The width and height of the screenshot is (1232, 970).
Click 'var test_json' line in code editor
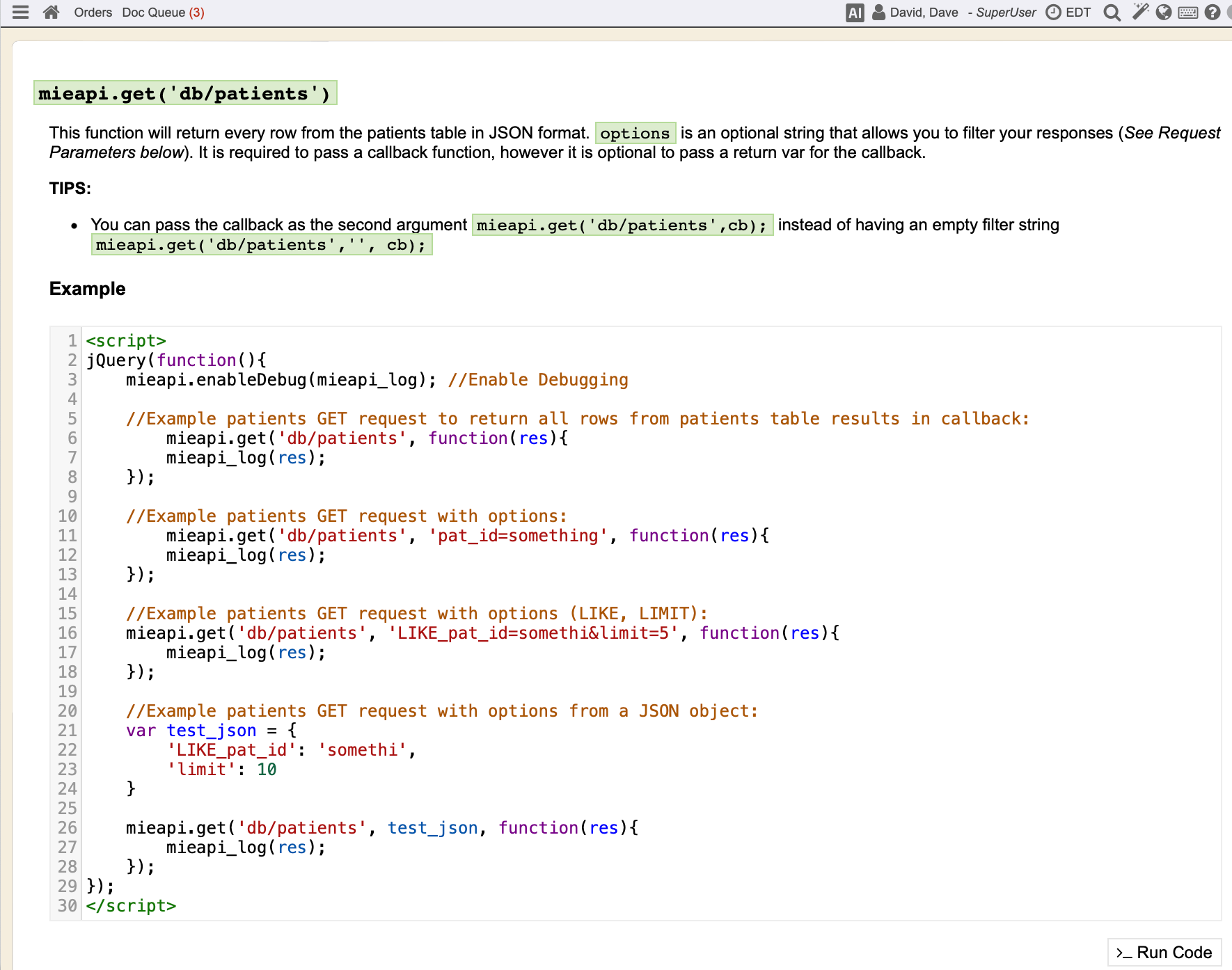click(191, 731)
